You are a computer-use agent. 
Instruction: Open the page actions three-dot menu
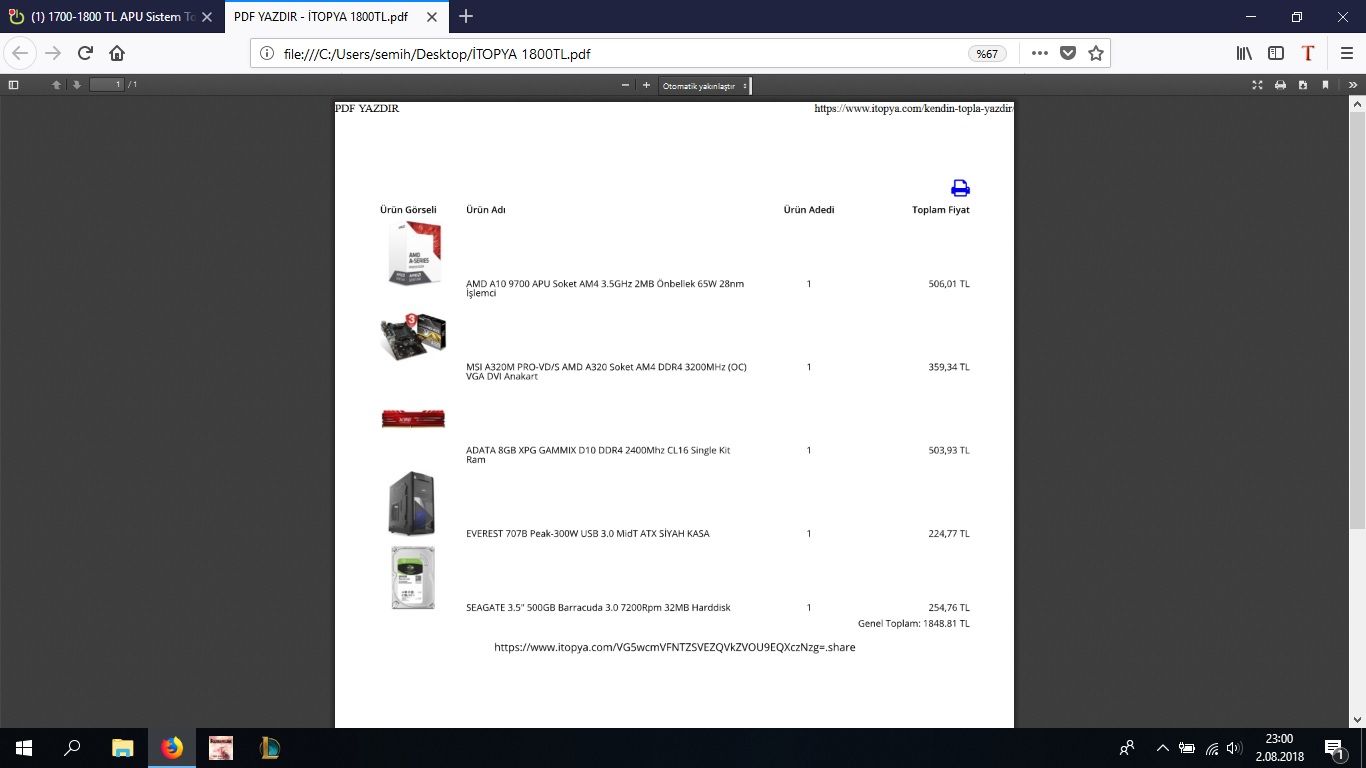[x=1040, y=54]
